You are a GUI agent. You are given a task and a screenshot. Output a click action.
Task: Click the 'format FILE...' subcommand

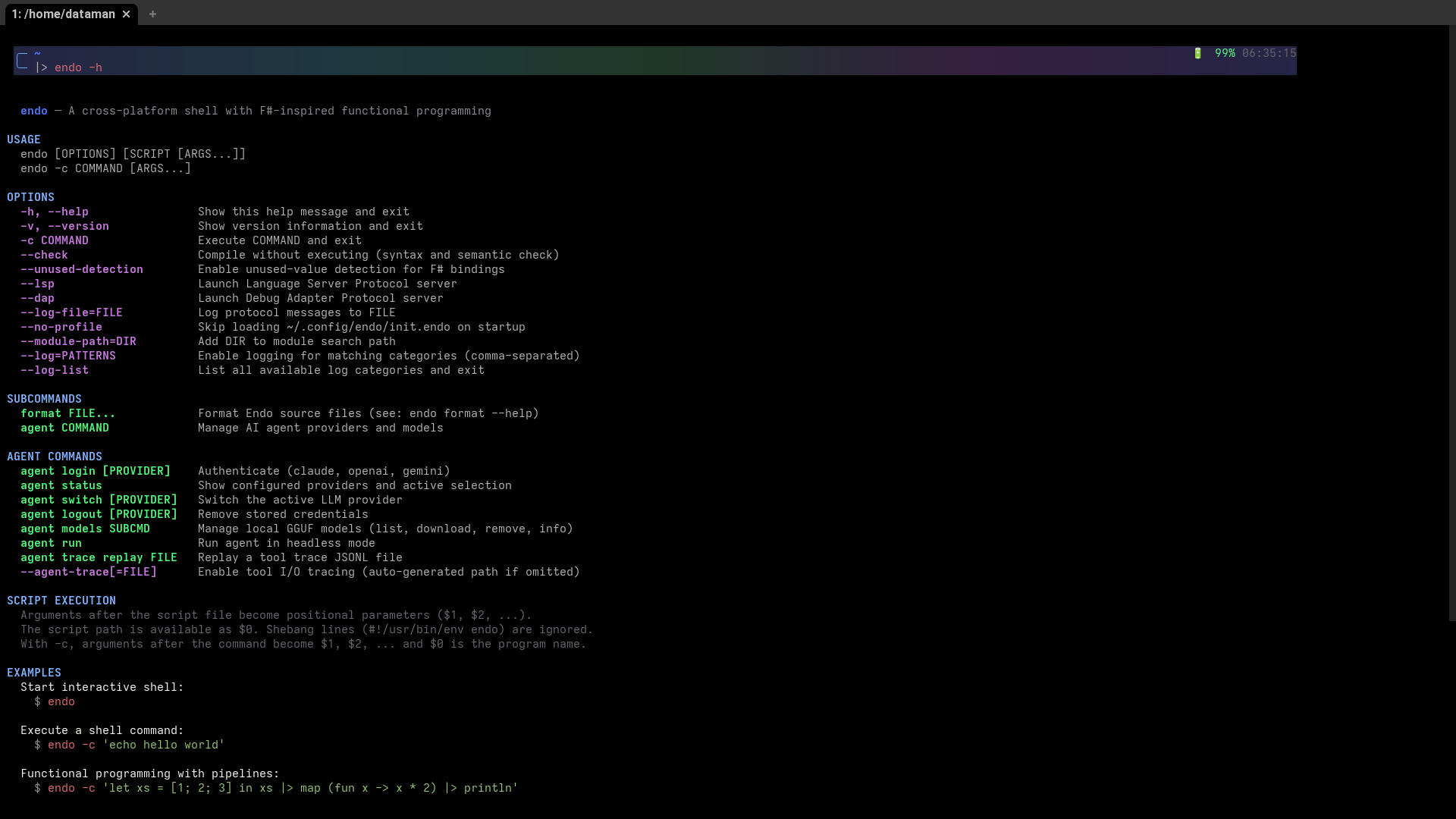tap(67, 413)
